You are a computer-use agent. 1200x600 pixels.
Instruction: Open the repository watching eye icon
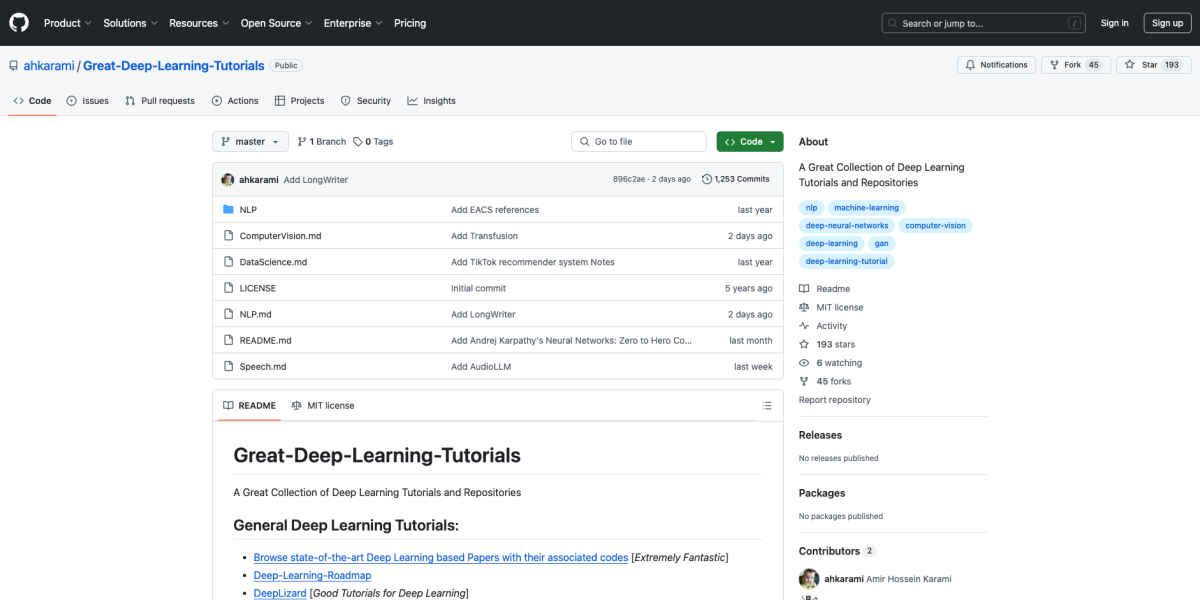click(x=803, y=362)
